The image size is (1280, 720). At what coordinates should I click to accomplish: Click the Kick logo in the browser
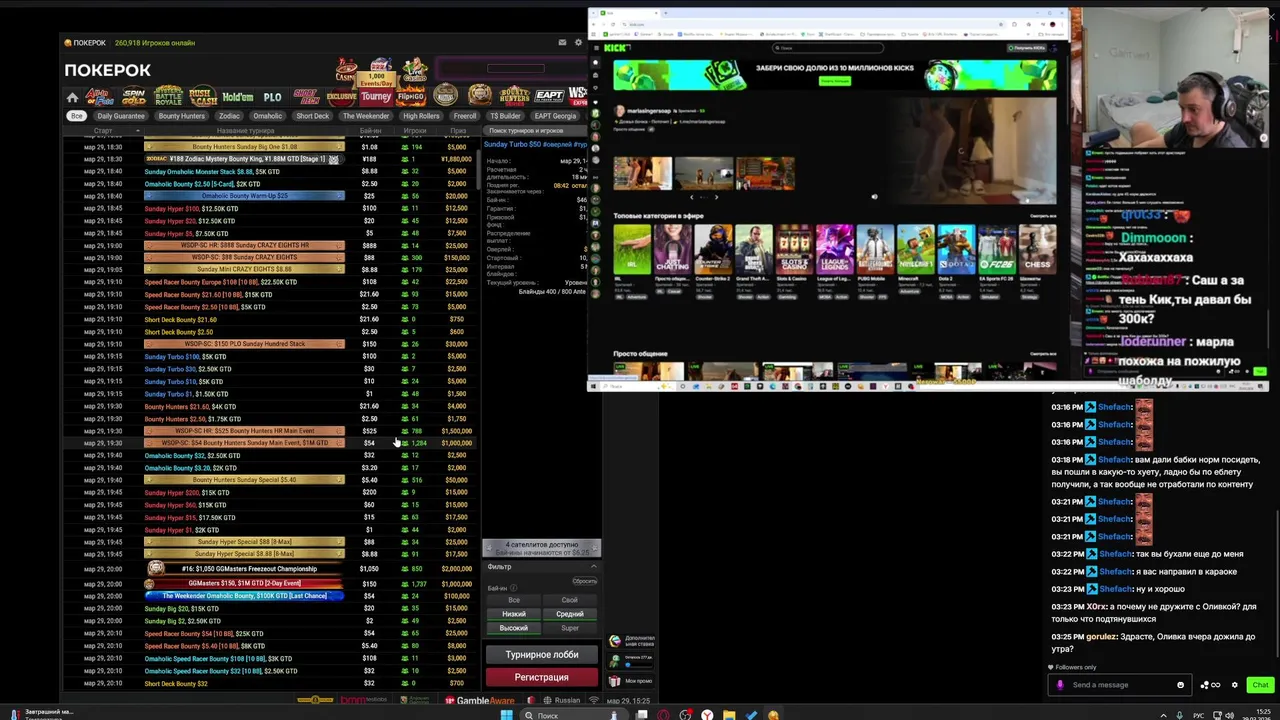[616, 48]
